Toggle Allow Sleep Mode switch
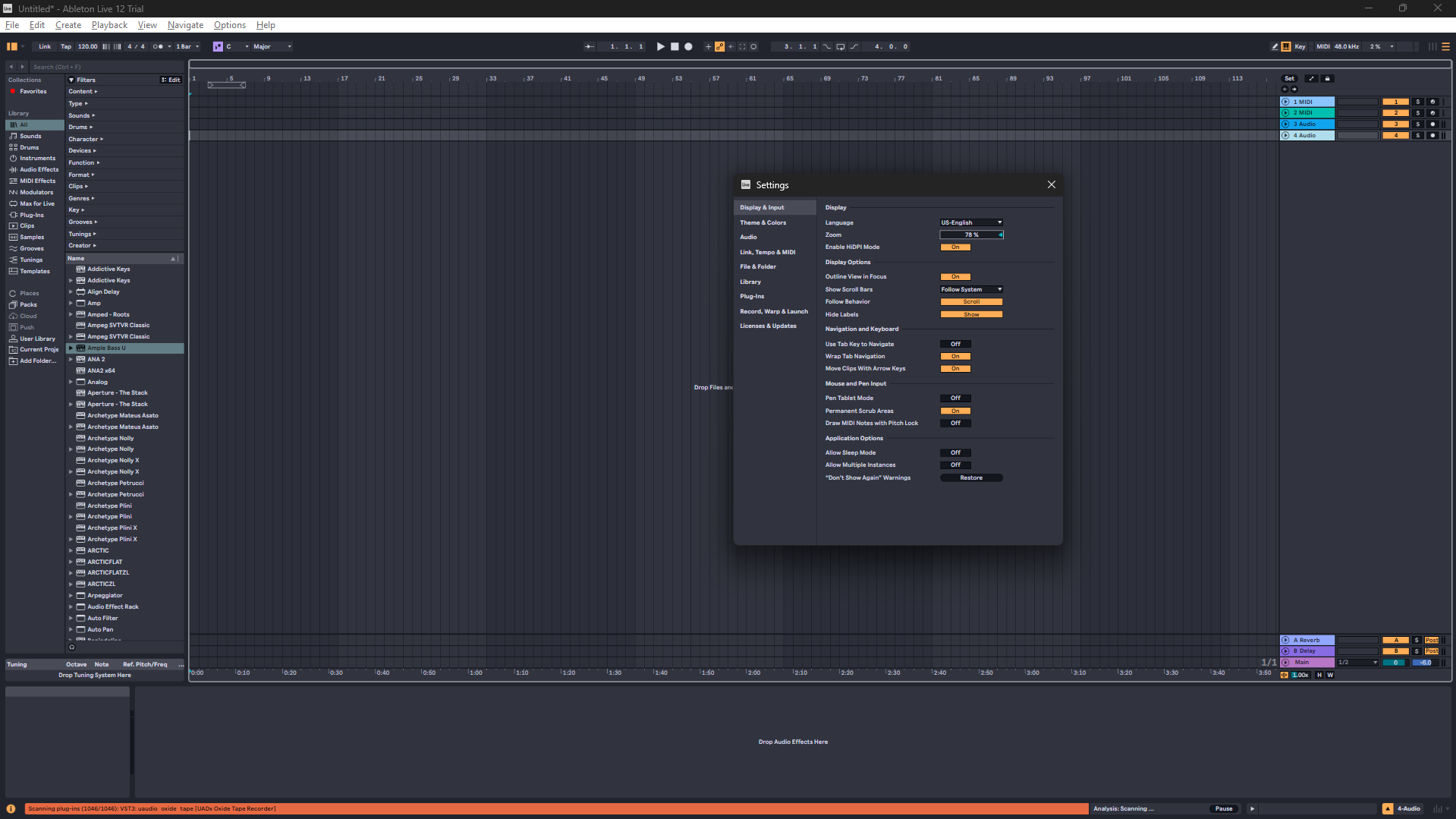 coord(955,453)
